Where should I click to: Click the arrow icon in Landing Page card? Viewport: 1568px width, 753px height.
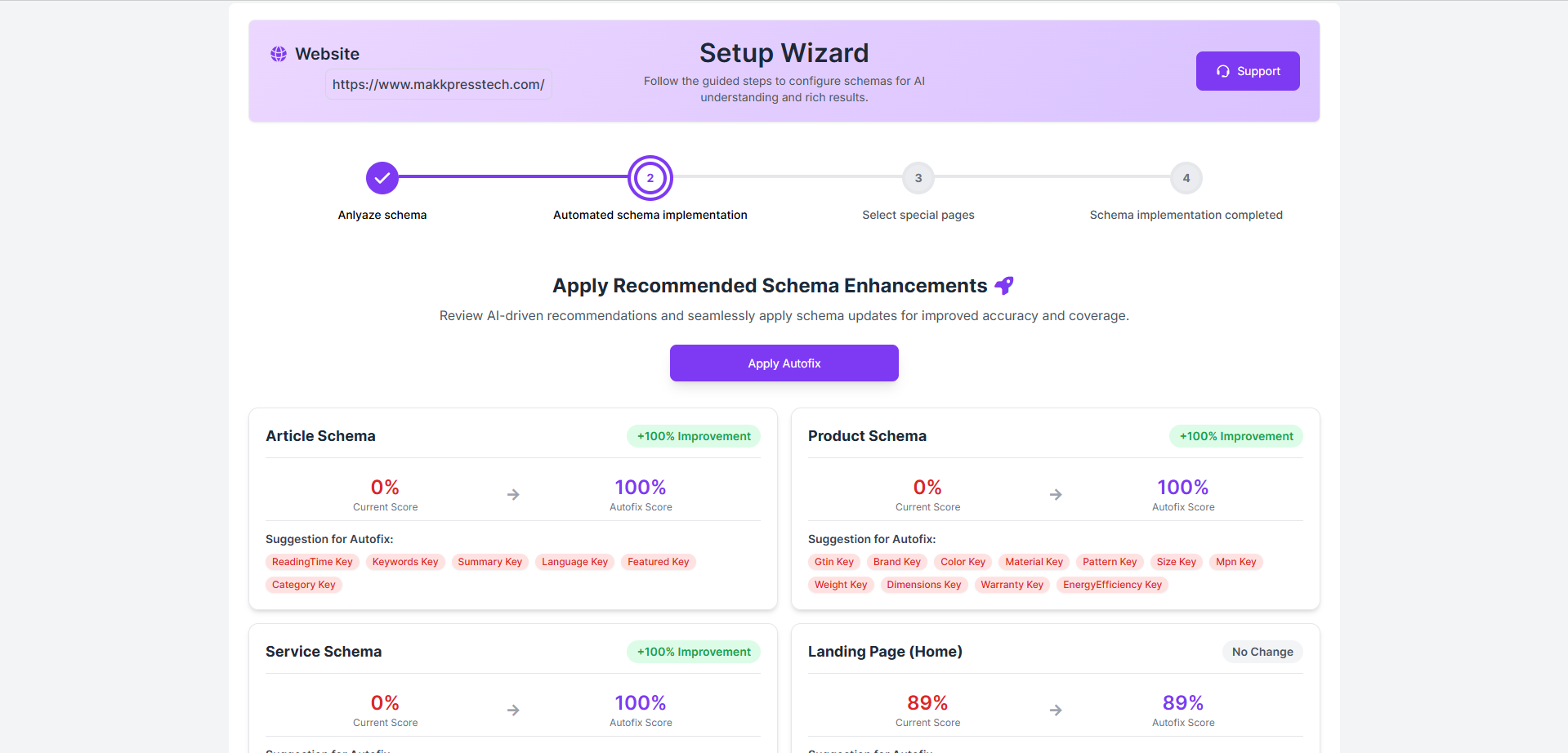click(1056, 711)
